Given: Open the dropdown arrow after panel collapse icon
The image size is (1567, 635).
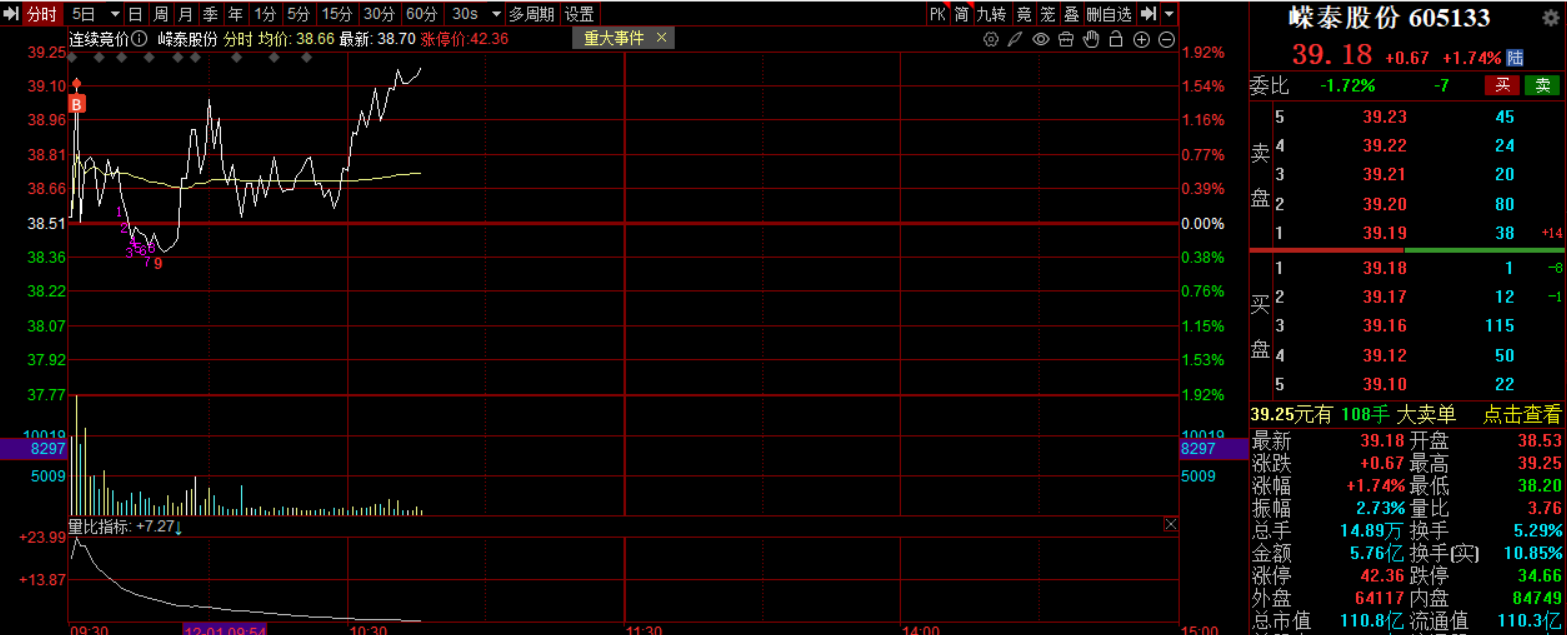Looking at the screenshot, I should tap(1169, 14).
